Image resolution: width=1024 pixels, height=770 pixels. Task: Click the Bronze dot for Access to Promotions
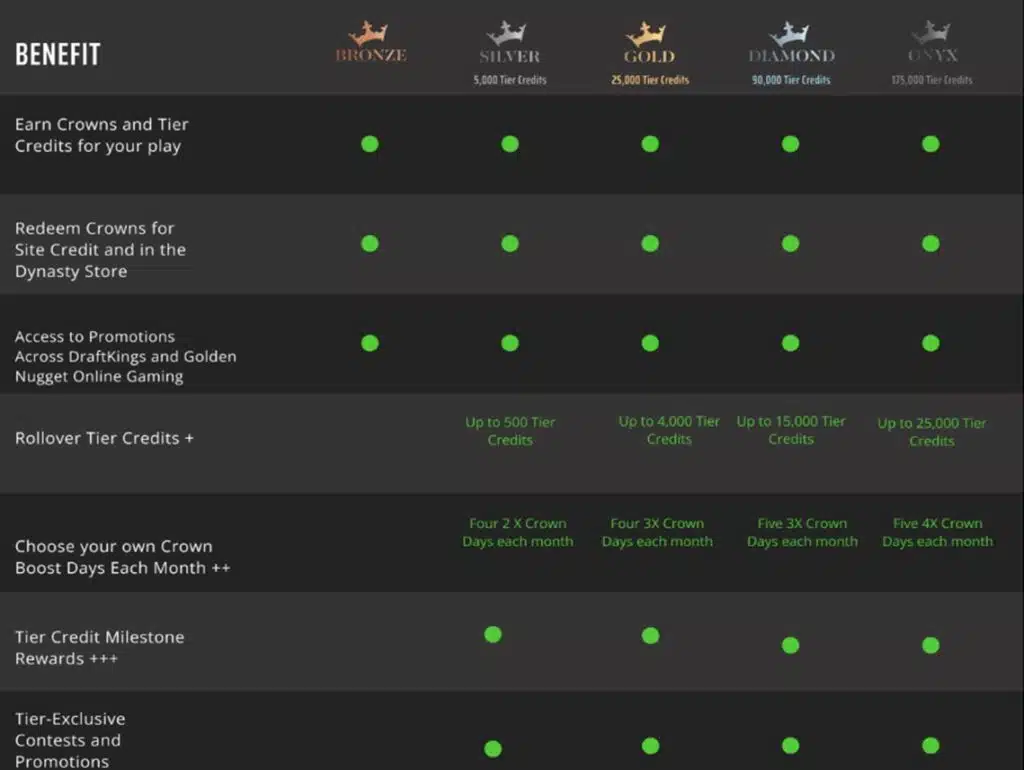coord(370,343)
